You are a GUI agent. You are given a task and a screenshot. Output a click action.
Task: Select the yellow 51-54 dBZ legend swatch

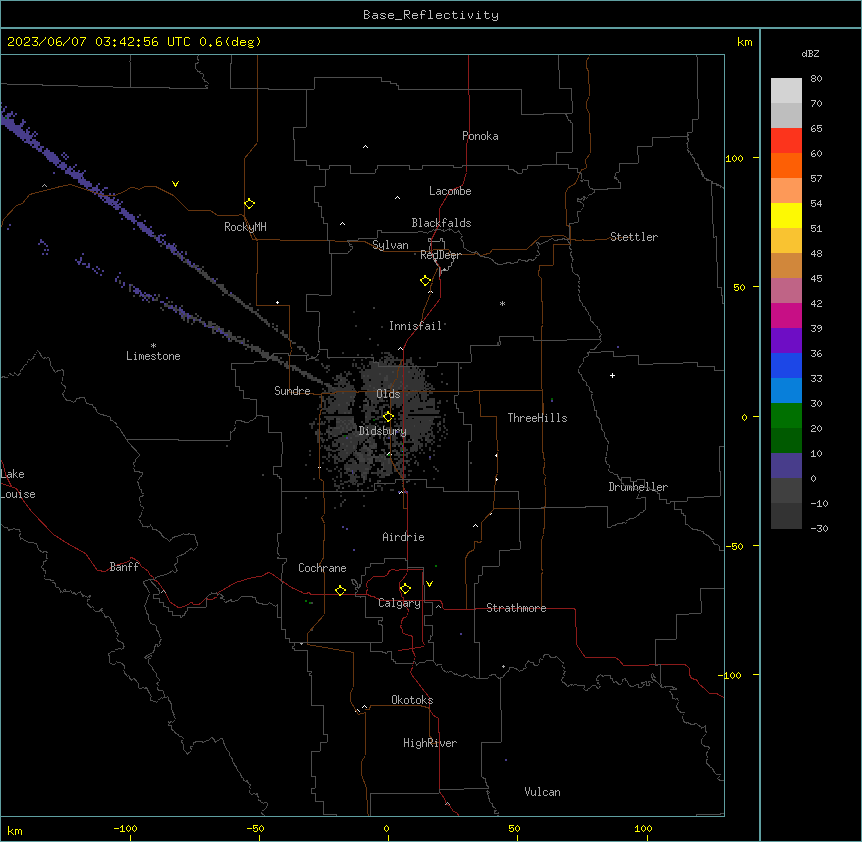pyautogui.click(x=786, y=215)
